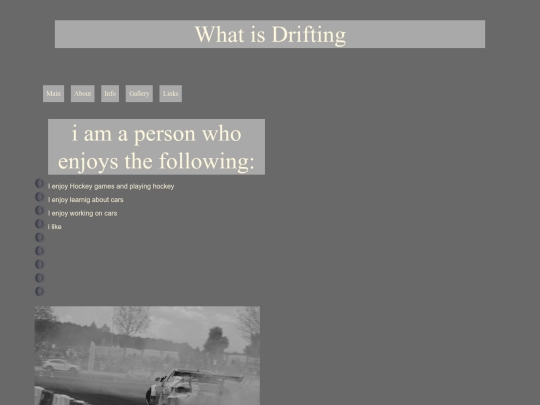Click the 'What is Drifting' page title

coord(270,34)
